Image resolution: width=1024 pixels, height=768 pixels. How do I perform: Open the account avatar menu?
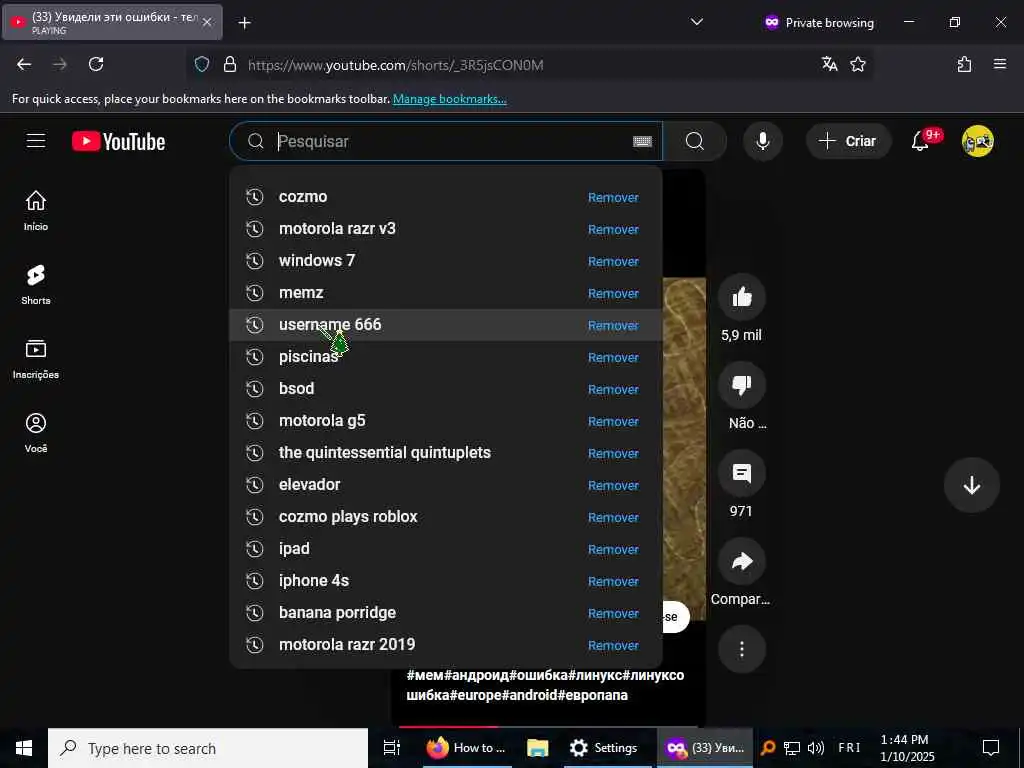pos(977,141)
